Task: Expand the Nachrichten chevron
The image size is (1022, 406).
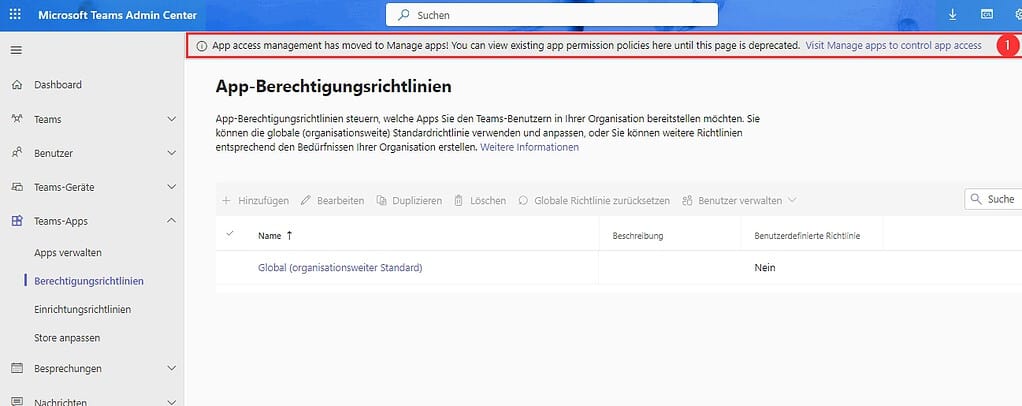Action: point(171,402)
